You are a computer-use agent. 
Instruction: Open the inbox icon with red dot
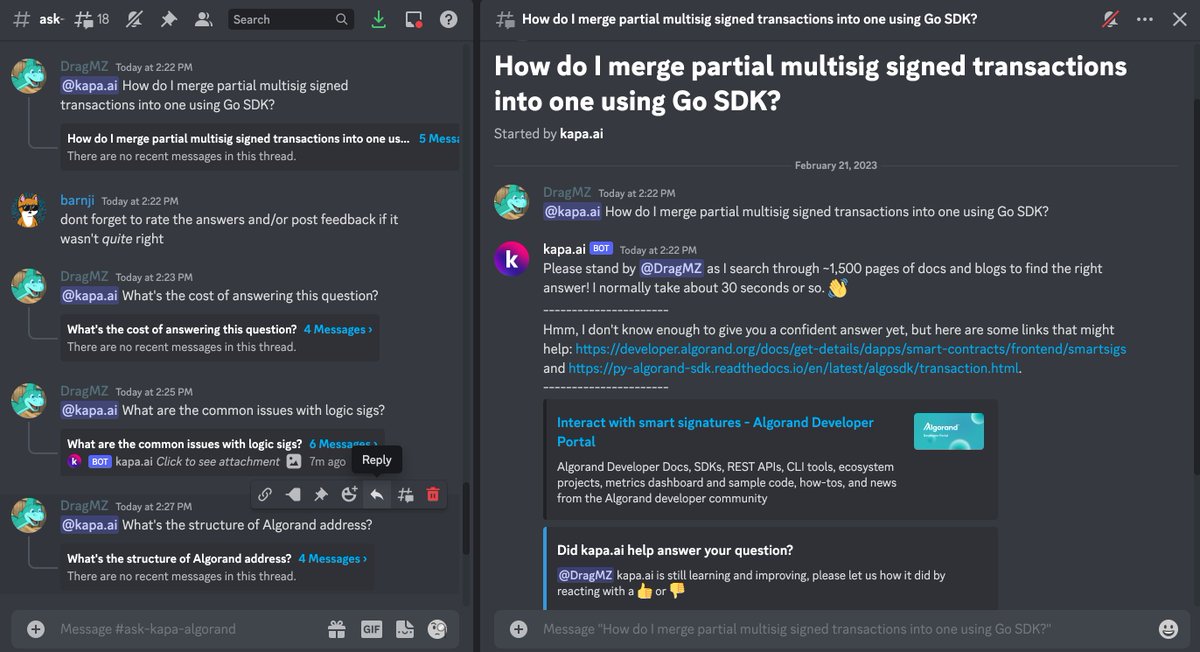click(414, 19)
